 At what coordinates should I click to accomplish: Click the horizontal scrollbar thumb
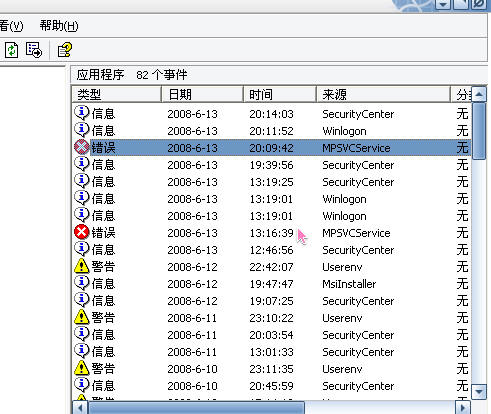coord(196,408)
